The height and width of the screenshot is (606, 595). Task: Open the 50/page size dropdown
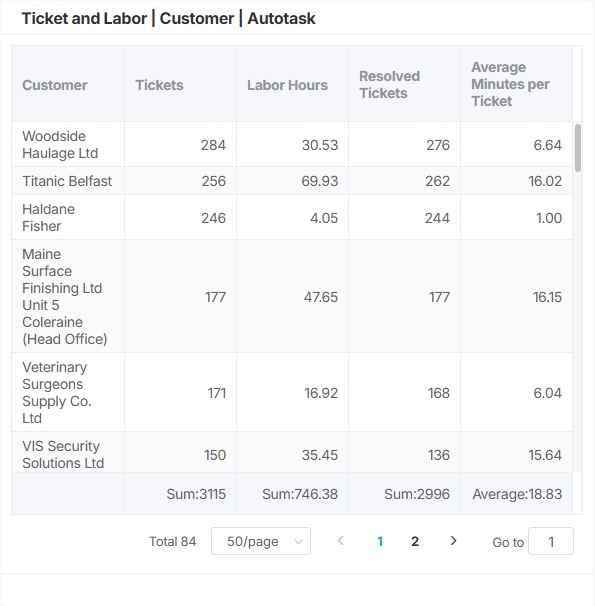click(261, 541)
